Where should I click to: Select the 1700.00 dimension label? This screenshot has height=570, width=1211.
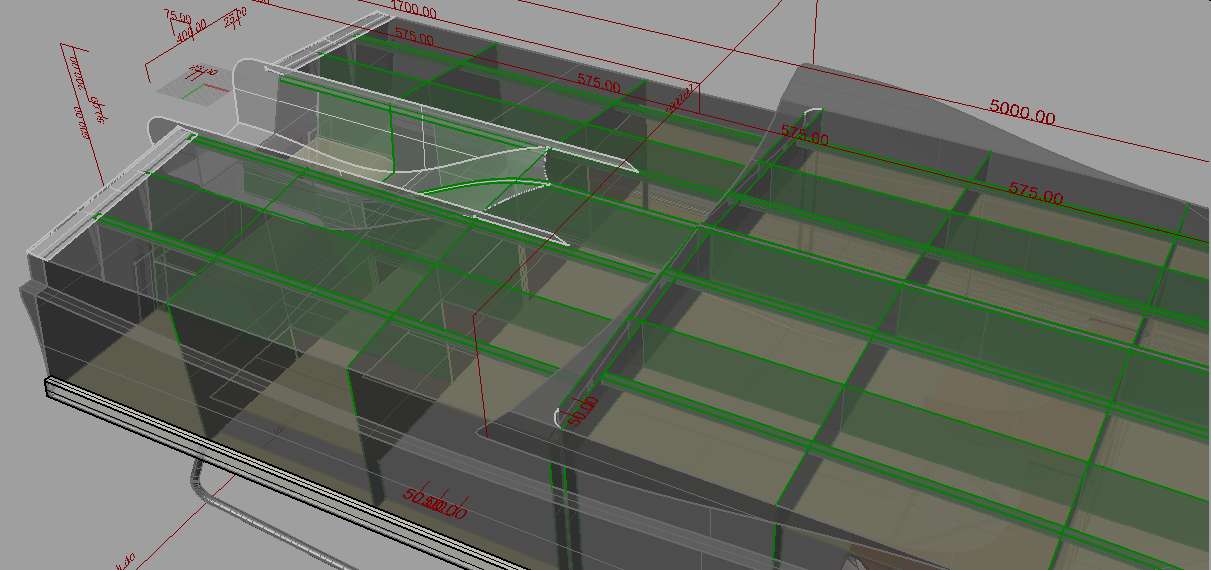(413, 10)
